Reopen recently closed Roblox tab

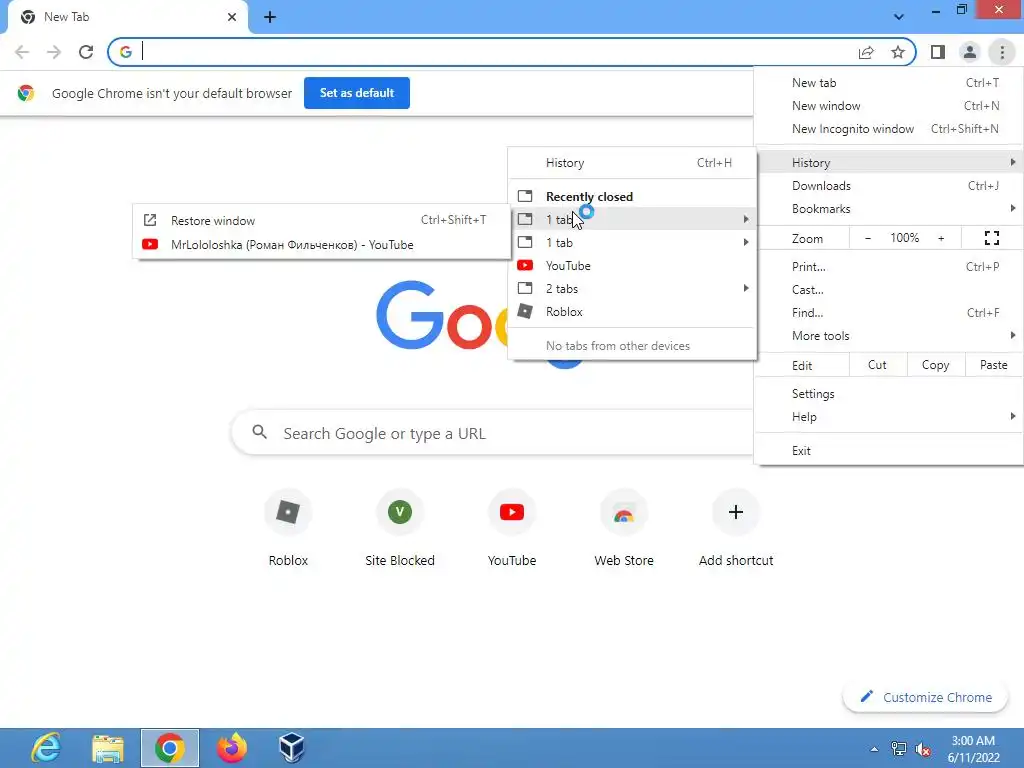[632, 312]
